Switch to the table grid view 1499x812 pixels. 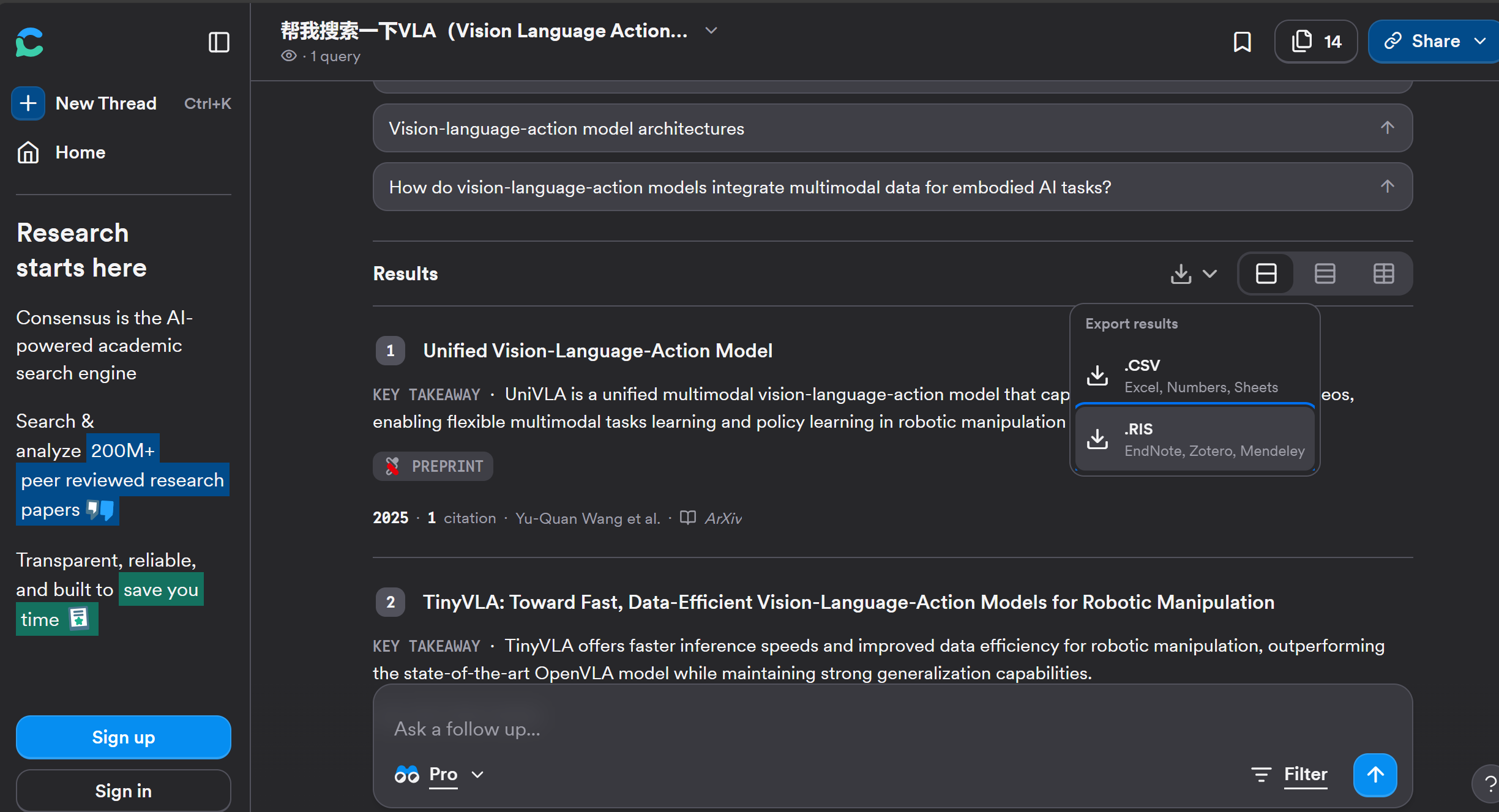tap(1383, 274)
